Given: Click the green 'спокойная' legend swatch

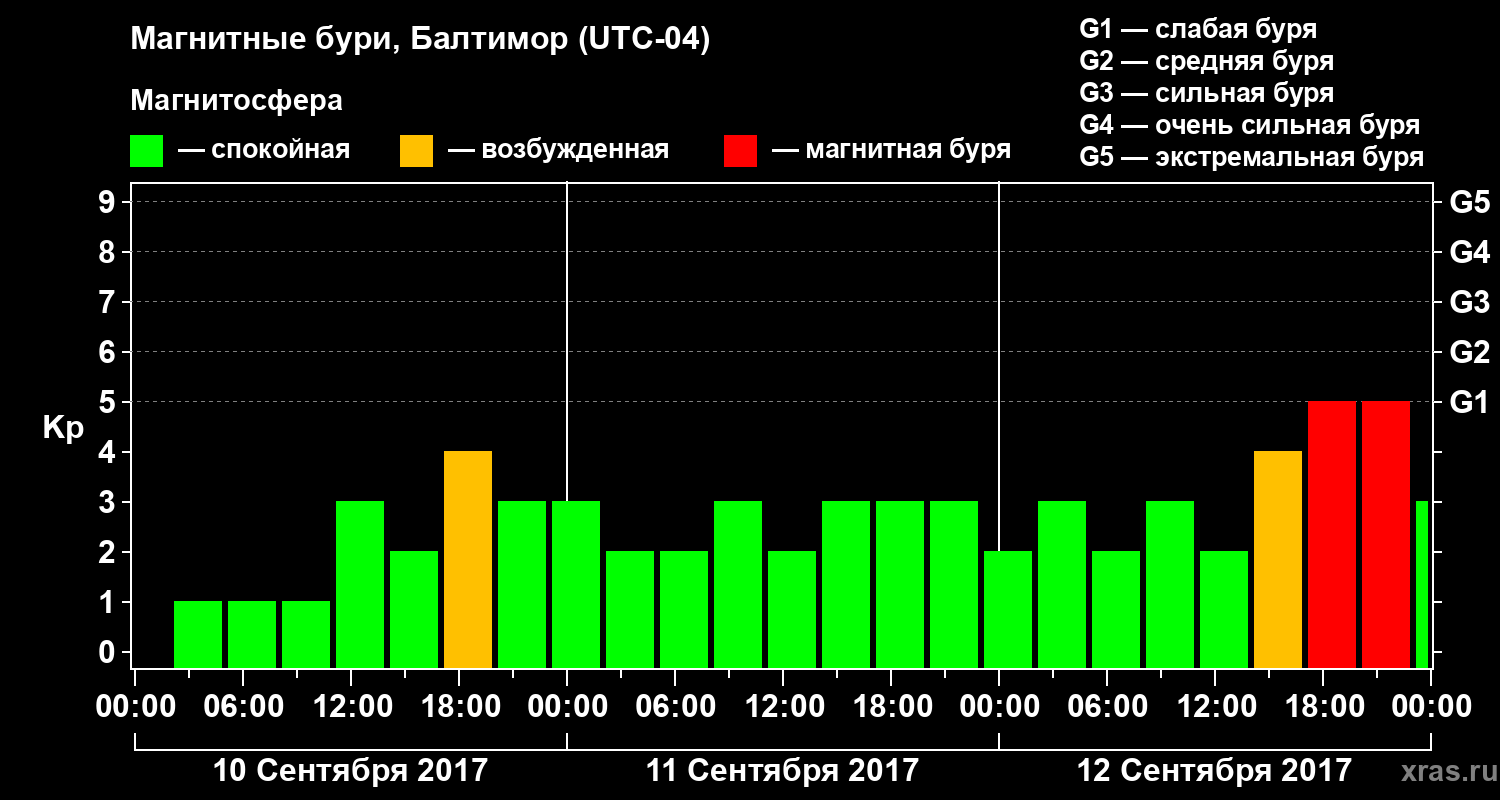Looking at the screenshot, I should click(147, 151).
